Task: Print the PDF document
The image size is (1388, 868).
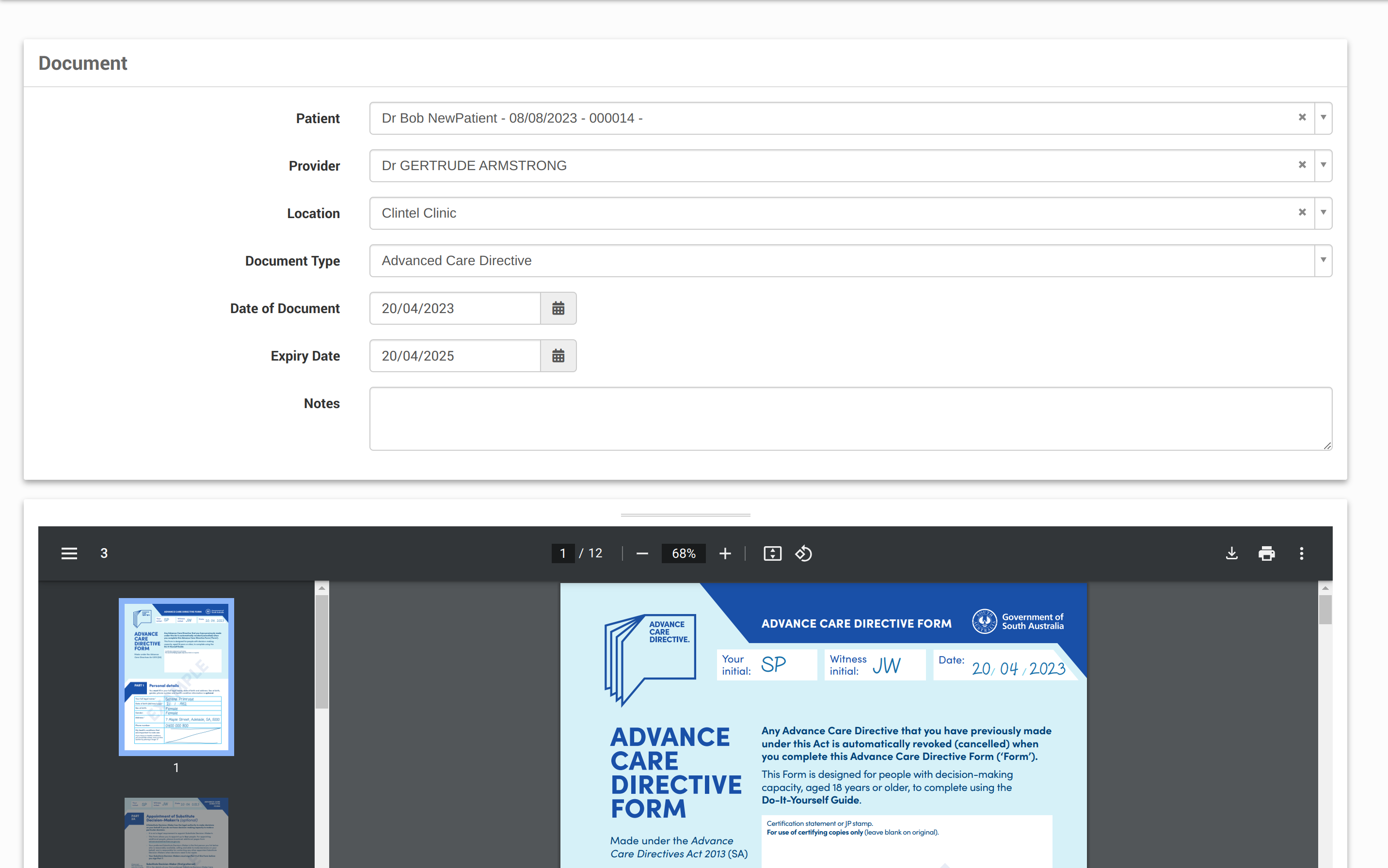Action: [x=1266, y=553]
